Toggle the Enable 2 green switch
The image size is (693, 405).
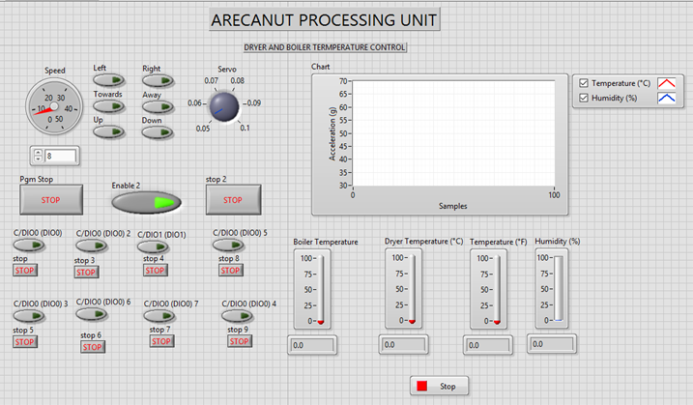pos(147,203)
